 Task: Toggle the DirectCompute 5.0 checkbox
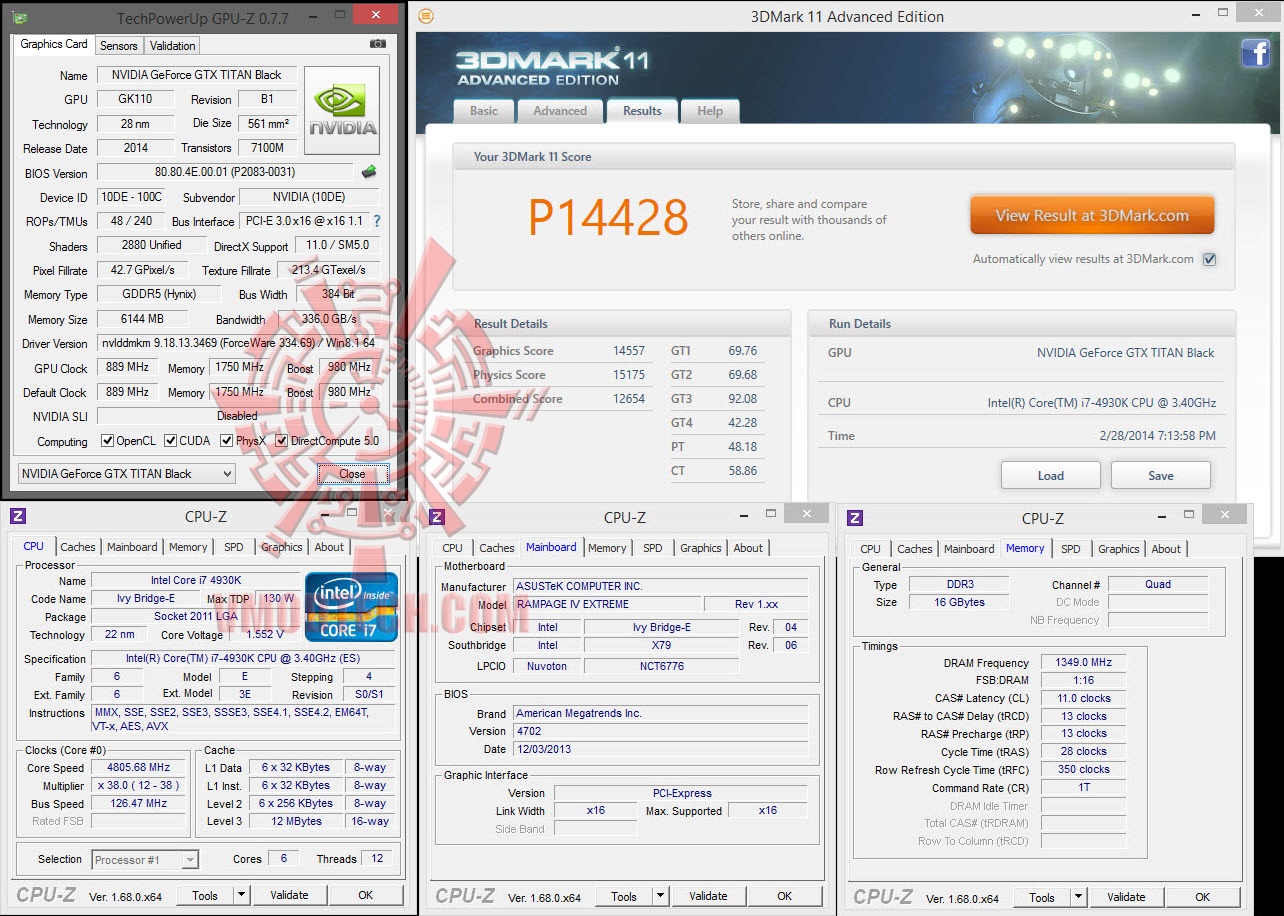tap(282, 441)
